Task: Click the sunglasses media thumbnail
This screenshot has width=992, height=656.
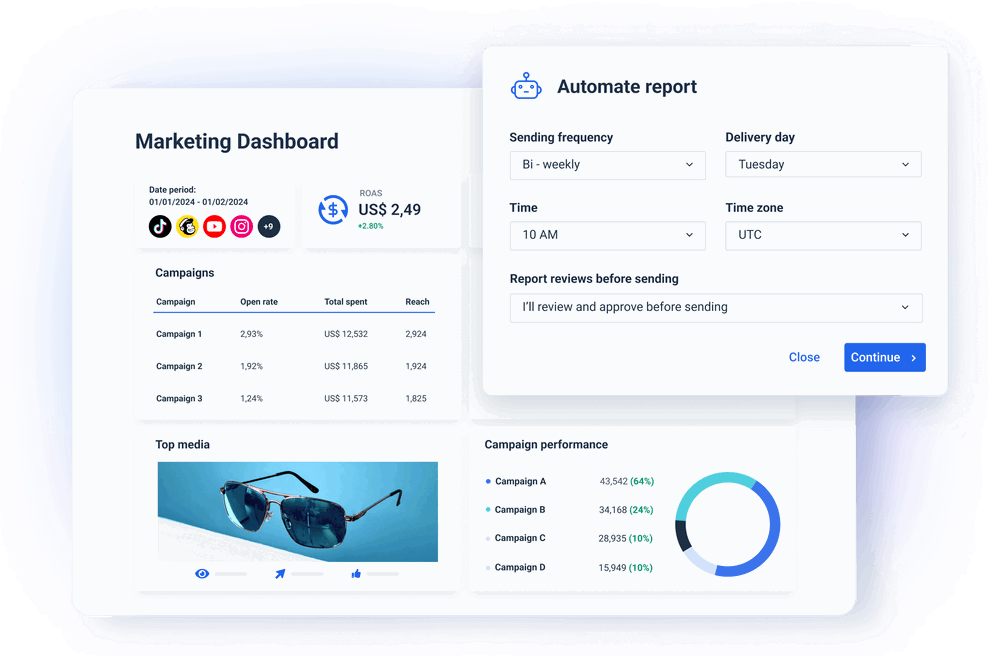Action: 297,510
